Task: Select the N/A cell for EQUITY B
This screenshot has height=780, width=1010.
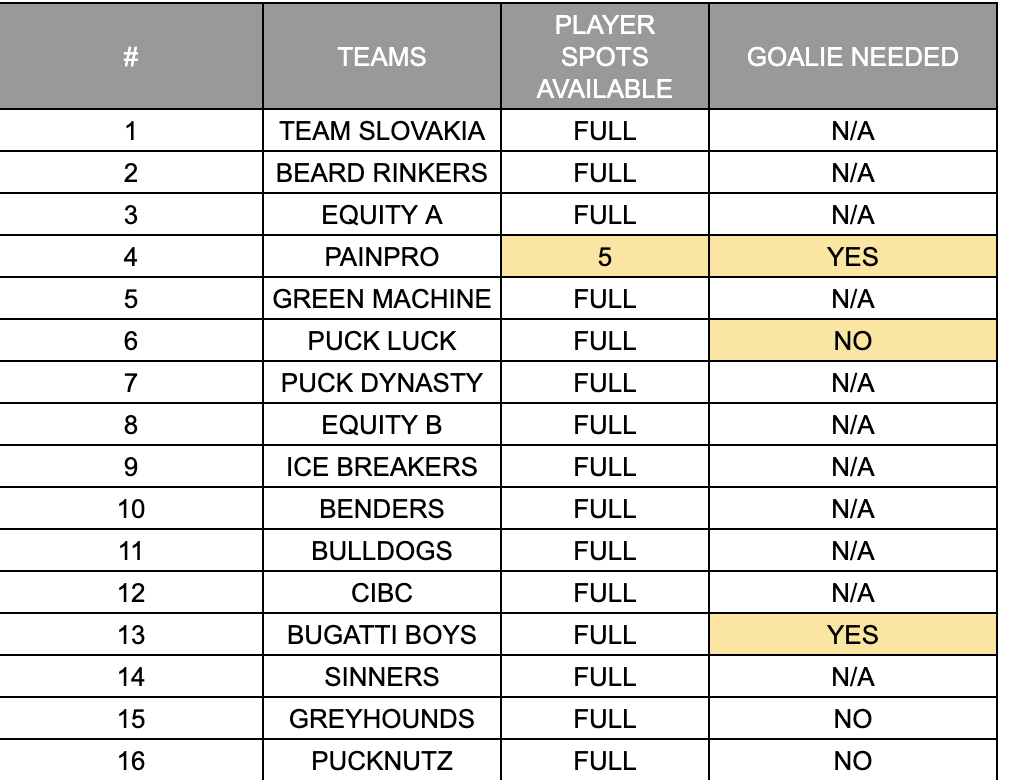Action: tap(852, 424)
